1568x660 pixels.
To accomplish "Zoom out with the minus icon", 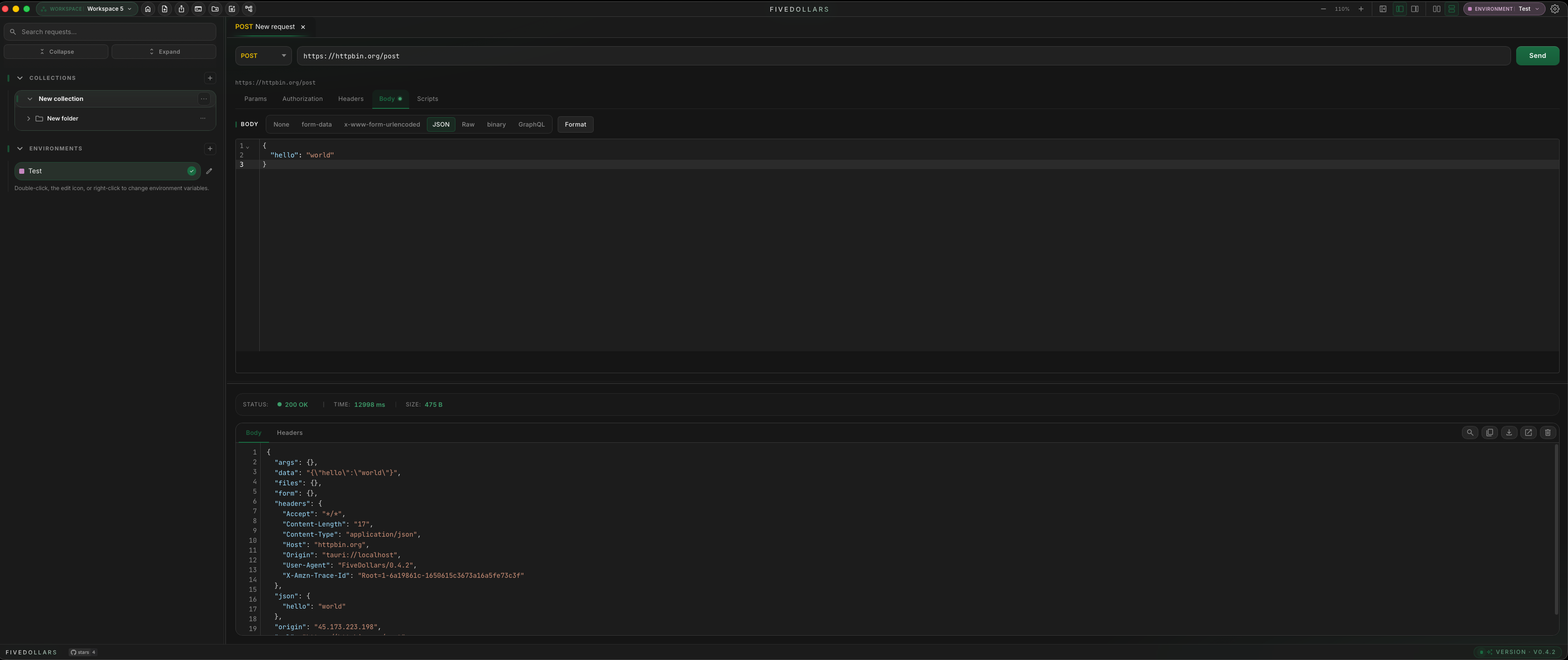I will (x=1323, y=9).
